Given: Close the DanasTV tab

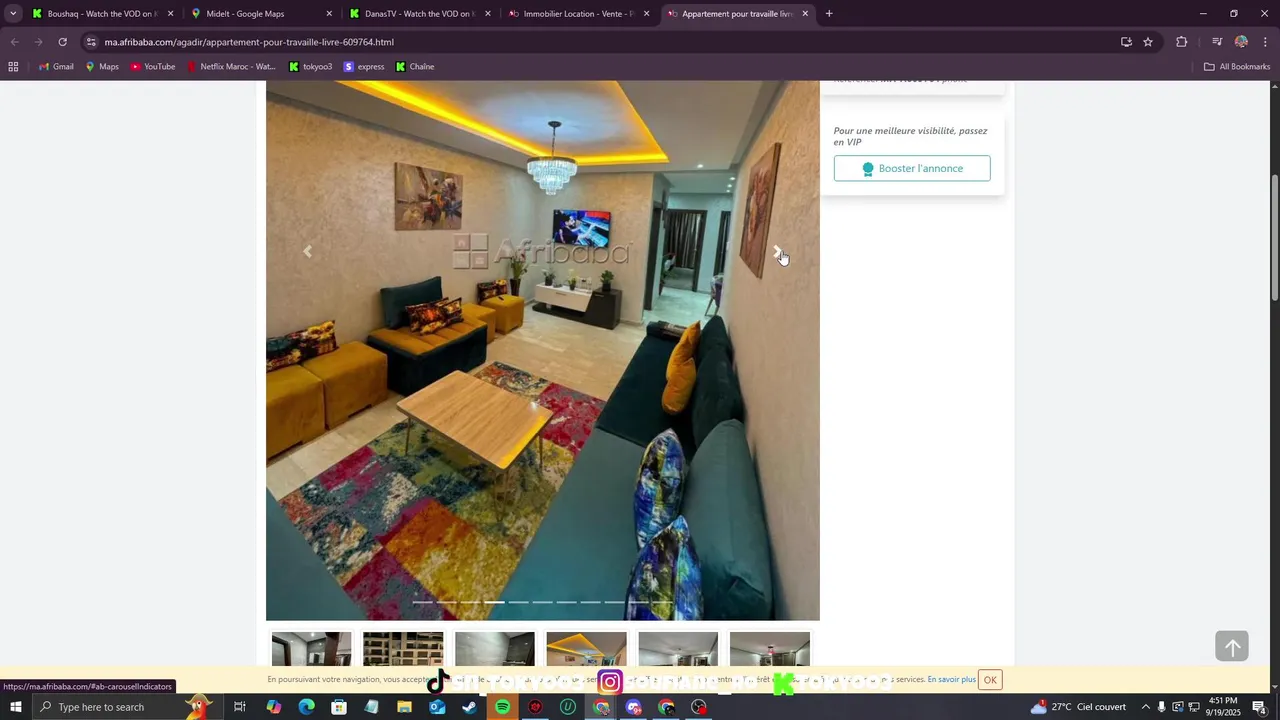Looking at the screenshot, I should (487, 14).
